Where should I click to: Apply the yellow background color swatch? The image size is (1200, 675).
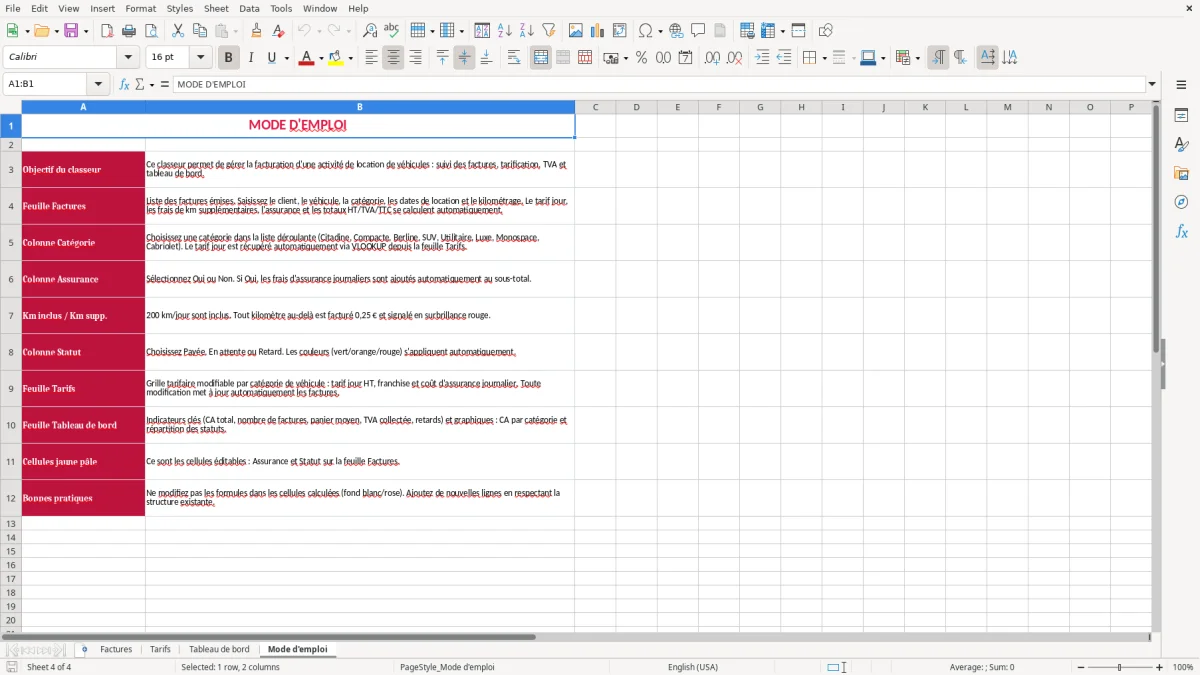coord(335,58)
